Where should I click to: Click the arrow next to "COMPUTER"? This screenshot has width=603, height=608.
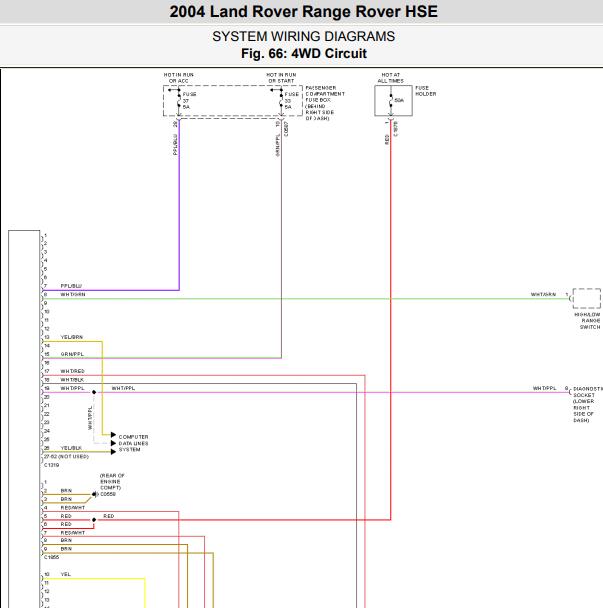113,435
